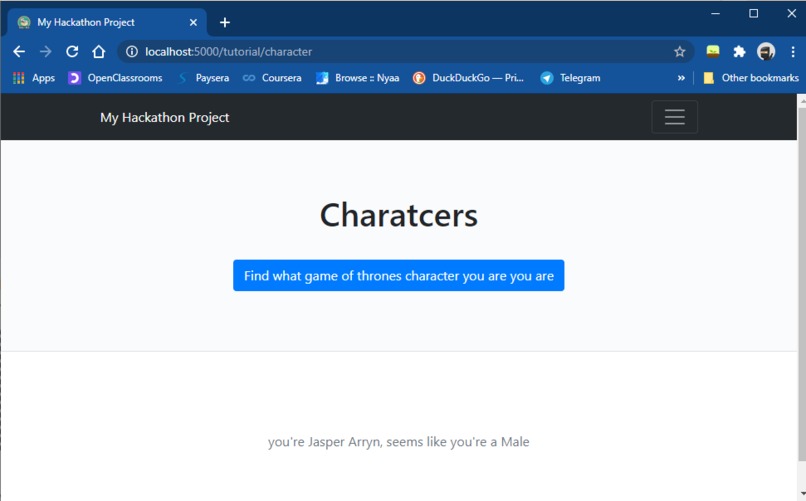
Task: Click the My Hackathon Project navbar brand
Action: click(x=164, y=118)
